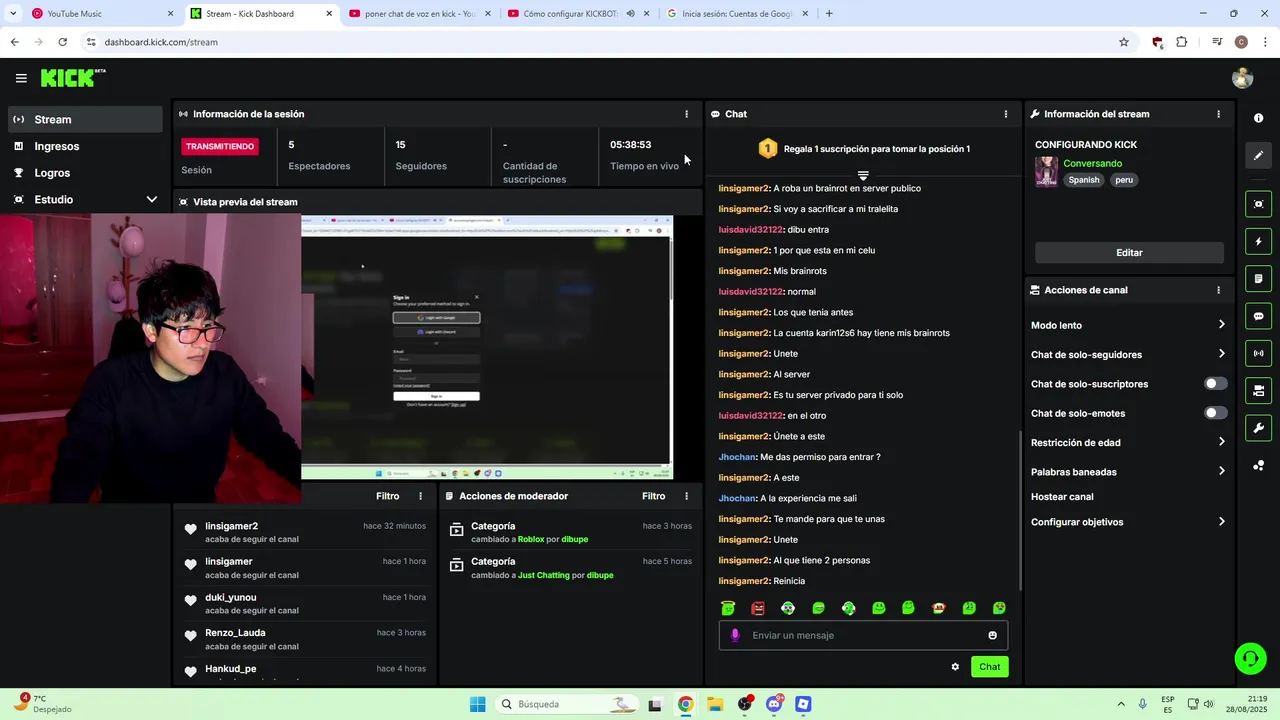Click follower duki_yunou in activity list

[x=230, y=597]
